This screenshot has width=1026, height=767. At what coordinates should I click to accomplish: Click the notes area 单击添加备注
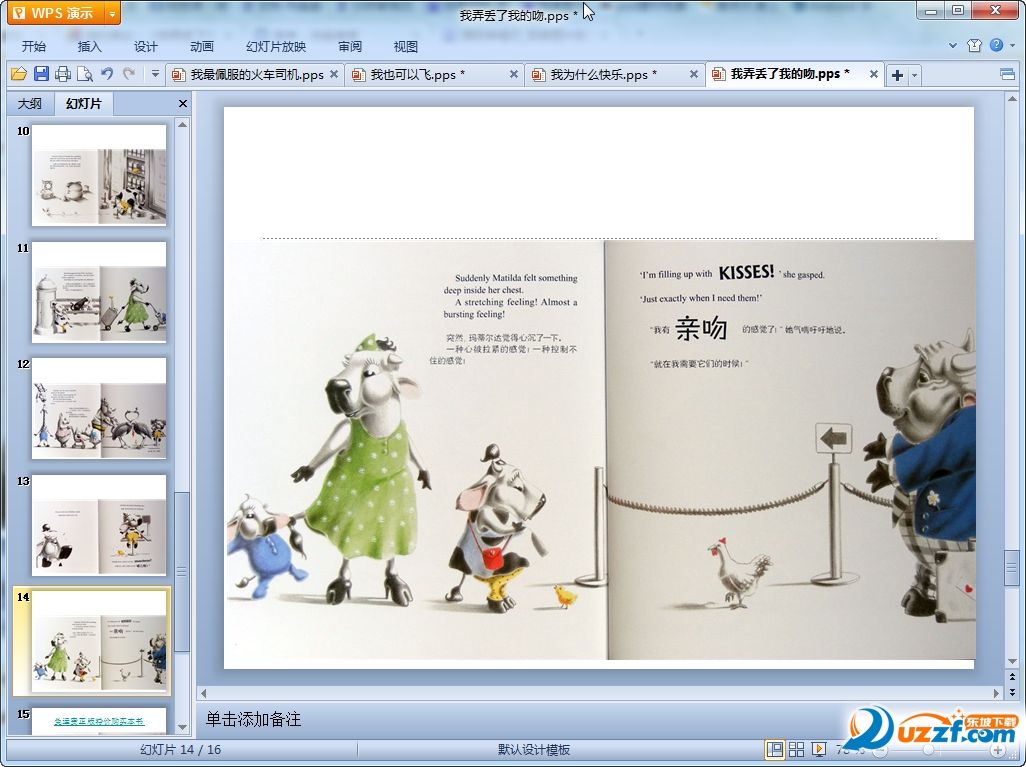(x=253, y=719)
